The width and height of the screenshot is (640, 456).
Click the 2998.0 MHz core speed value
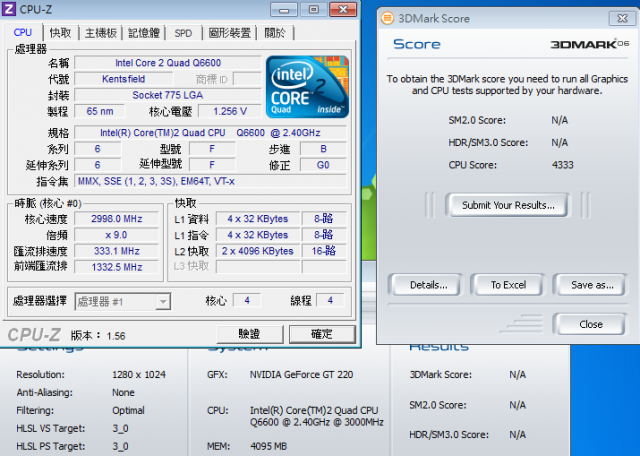pos(117,219)
